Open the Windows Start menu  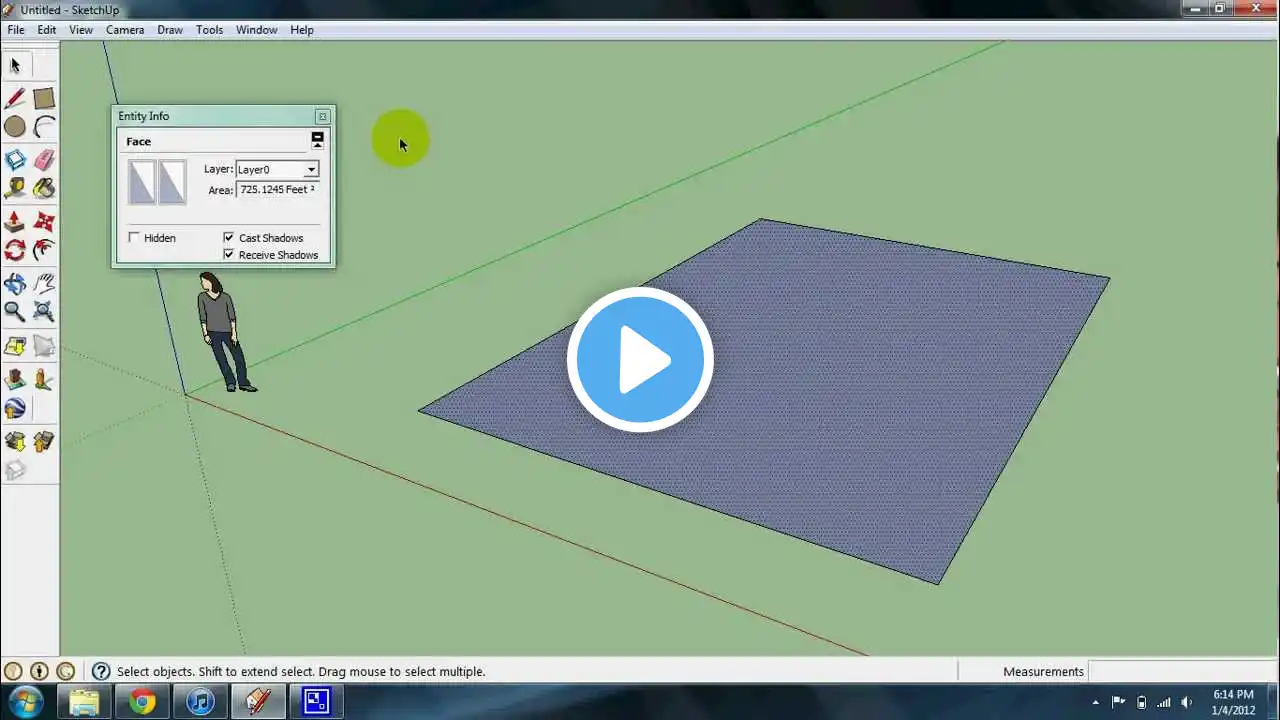pos(25,701)
